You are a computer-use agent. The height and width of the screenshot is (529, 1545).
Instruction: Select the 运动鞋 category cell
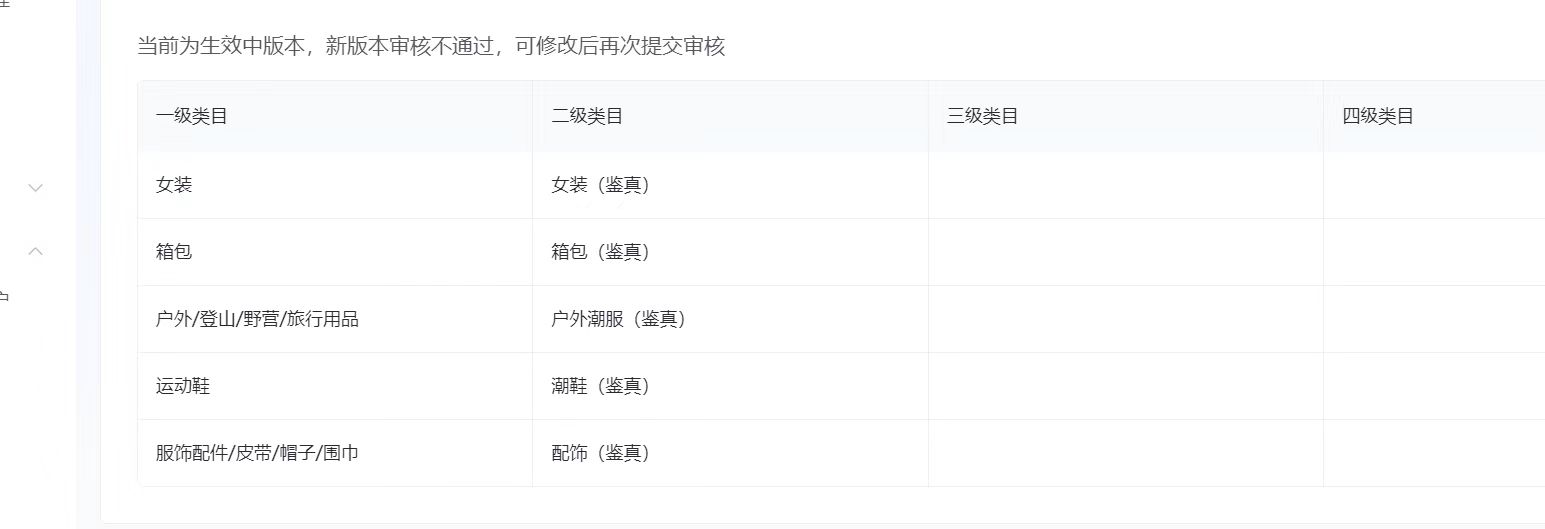(183, 386)
